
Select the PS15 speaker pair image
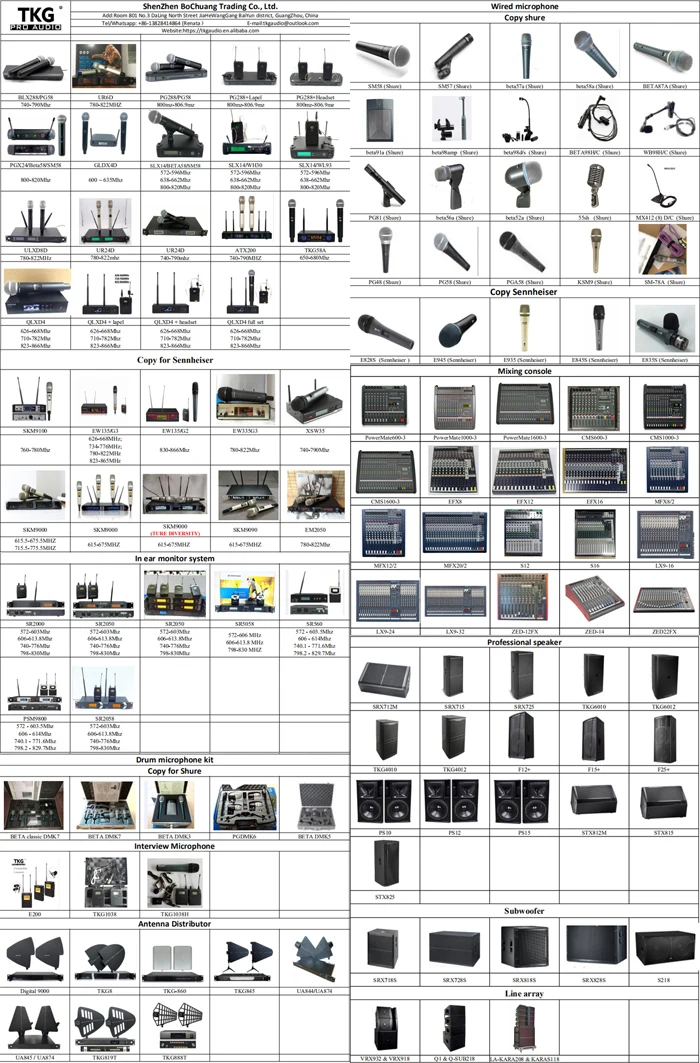tap(524, 800)
